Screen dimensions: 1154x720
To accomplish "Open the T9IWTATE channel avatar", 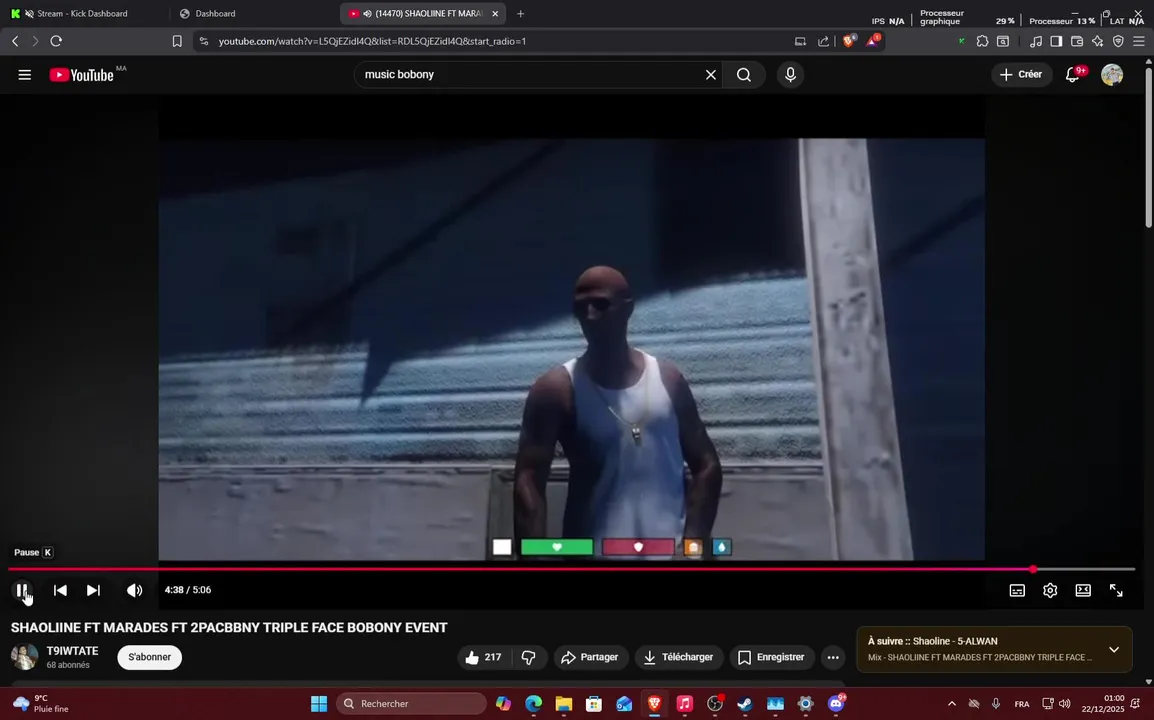I will (24, 657).
